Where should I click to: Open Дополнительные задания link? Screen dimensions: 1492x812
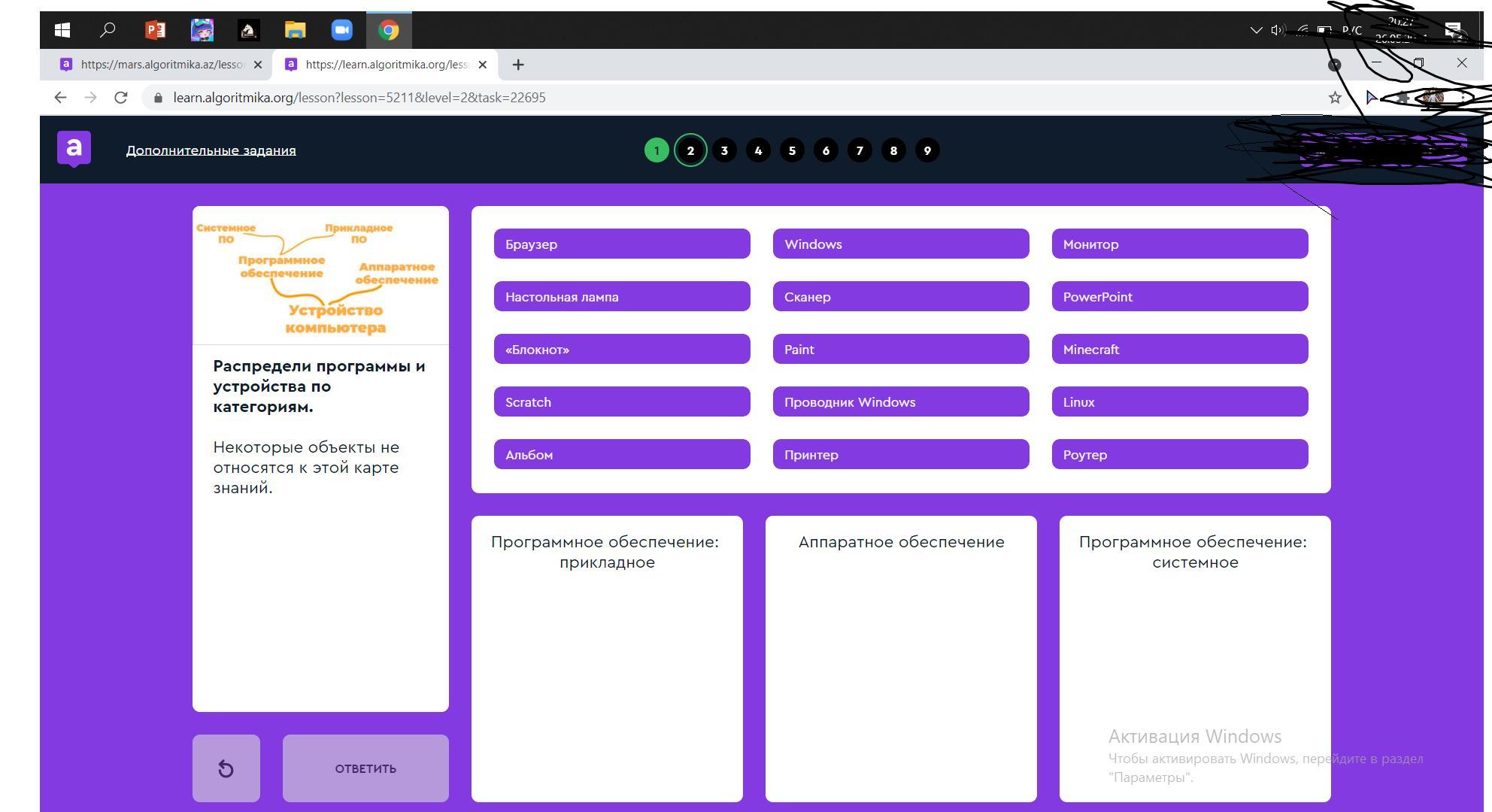[x=211, y=150]
